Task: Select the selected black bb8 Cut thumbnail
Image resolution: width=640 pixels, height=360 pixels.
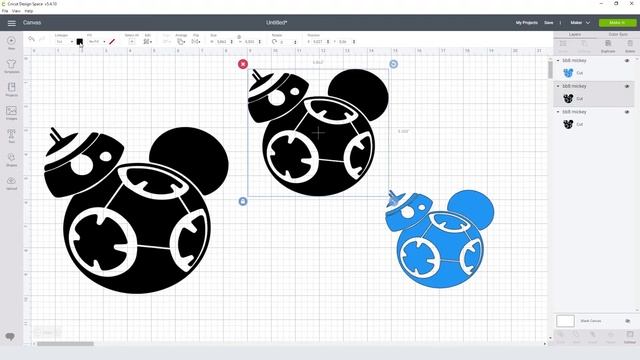Action: pyautogui.click(x=568, y=99)
